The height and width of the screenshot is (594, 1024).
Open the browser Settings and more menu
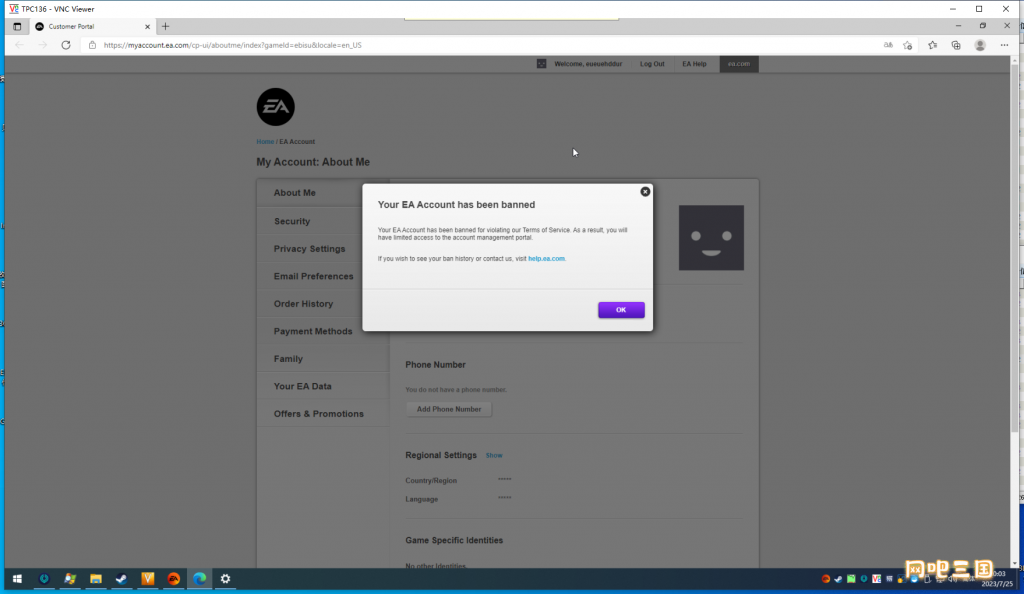pyautogui.click(x=1004, y=45)
